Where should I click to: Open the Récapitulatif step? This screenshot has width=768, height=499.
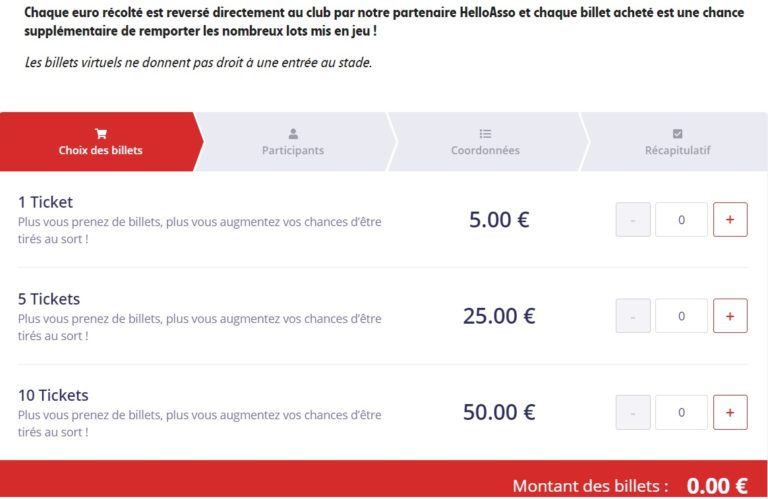point(677,150)
